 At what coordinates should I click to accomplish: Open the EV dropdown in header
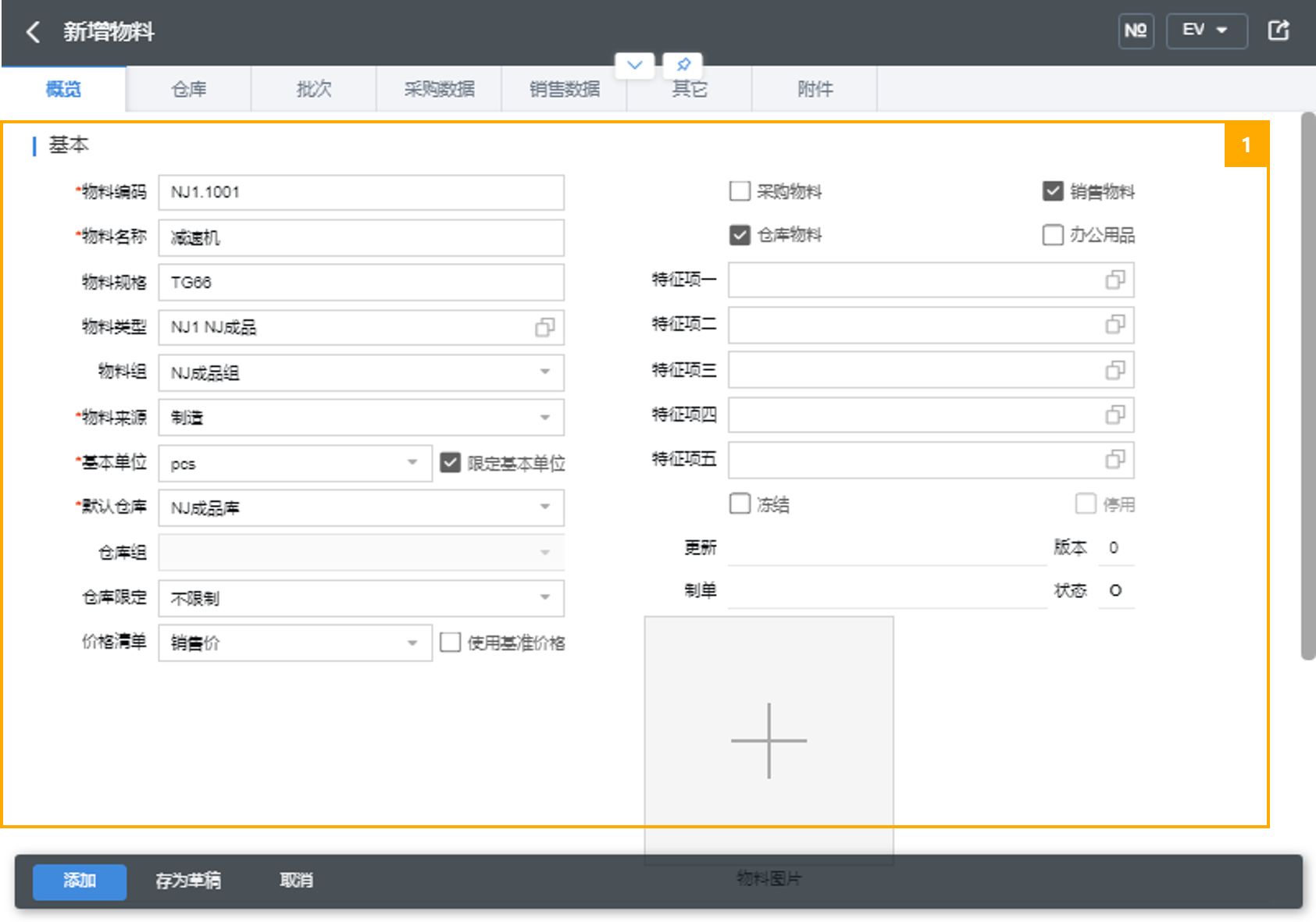pos(1206,31)
